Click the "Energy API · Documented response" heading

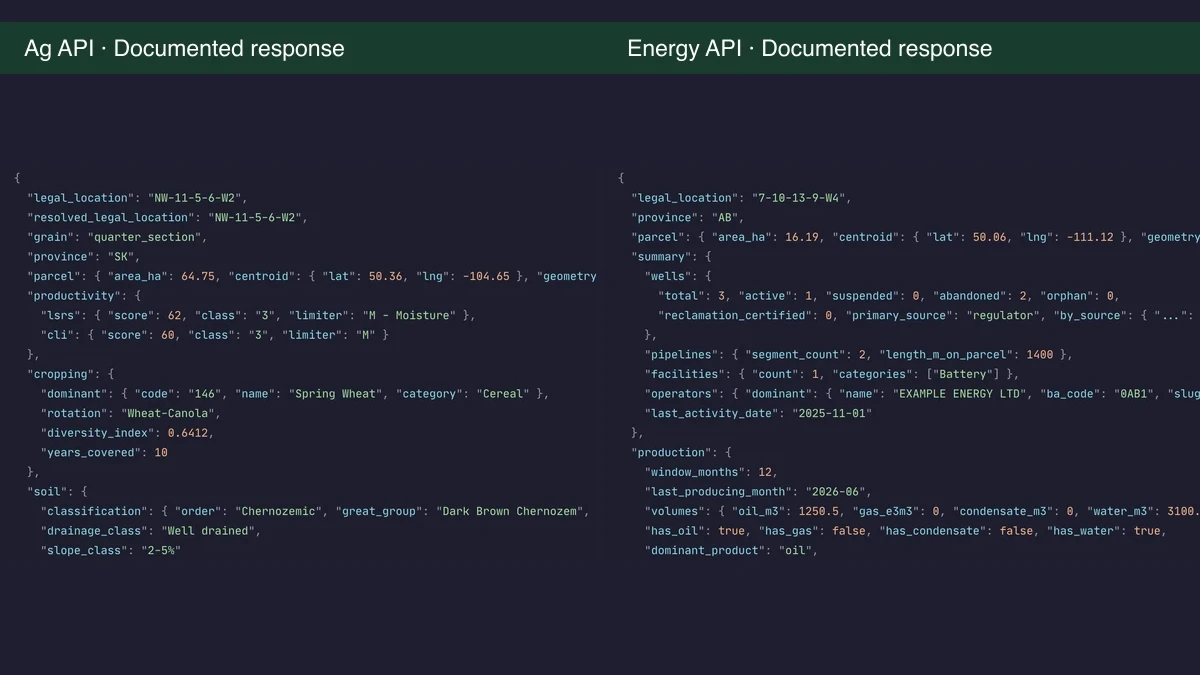tap(810, 48)
